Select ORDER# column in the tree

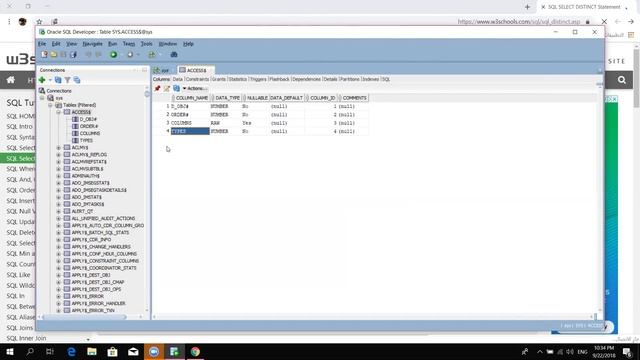pyautogui.click(x=89, y=126)
